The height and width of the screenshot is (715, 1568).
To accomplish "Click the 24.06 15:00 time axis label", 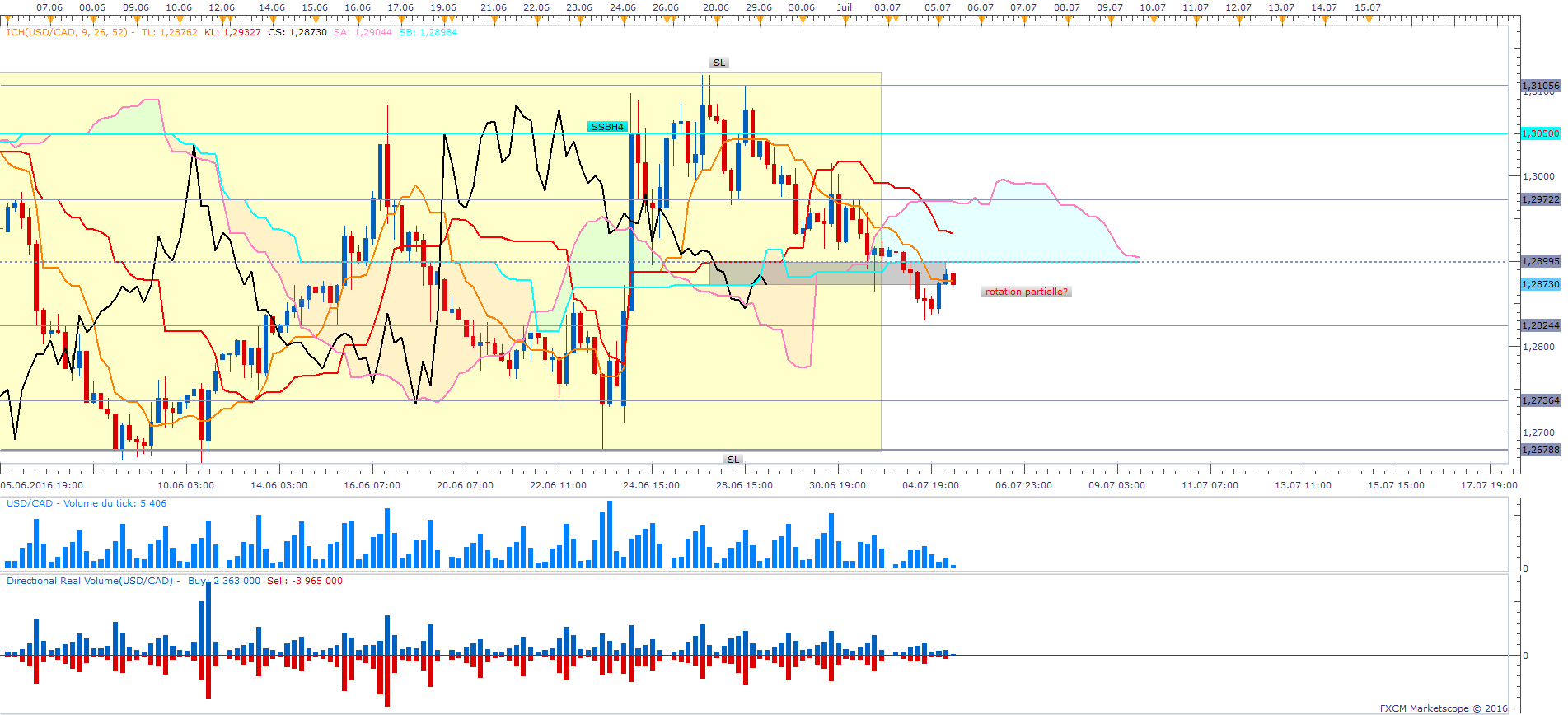I will pos(651,485).
